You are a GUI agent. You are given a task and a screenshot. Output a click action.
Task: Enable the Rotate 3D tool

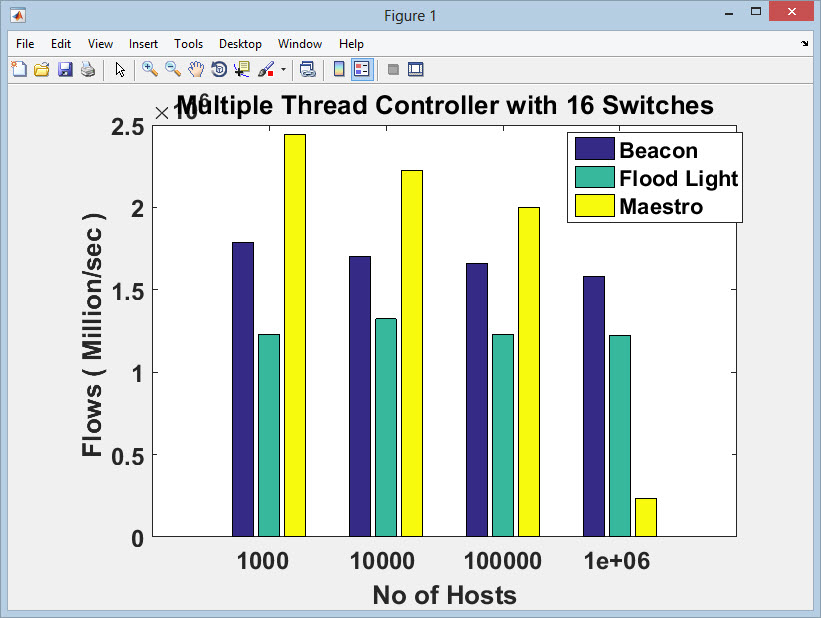pyautogui.click(x=219, y=69)
